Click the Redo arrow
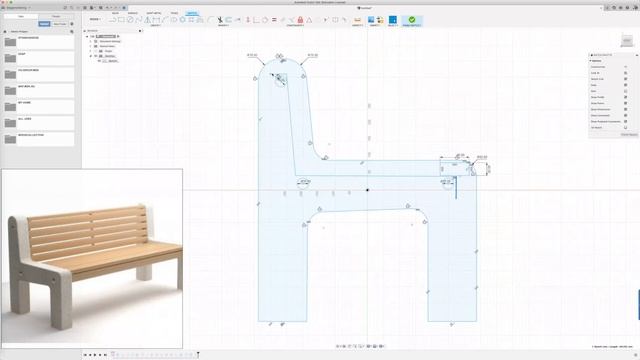Viewport: 640px width, 360px height. [116, 8]
